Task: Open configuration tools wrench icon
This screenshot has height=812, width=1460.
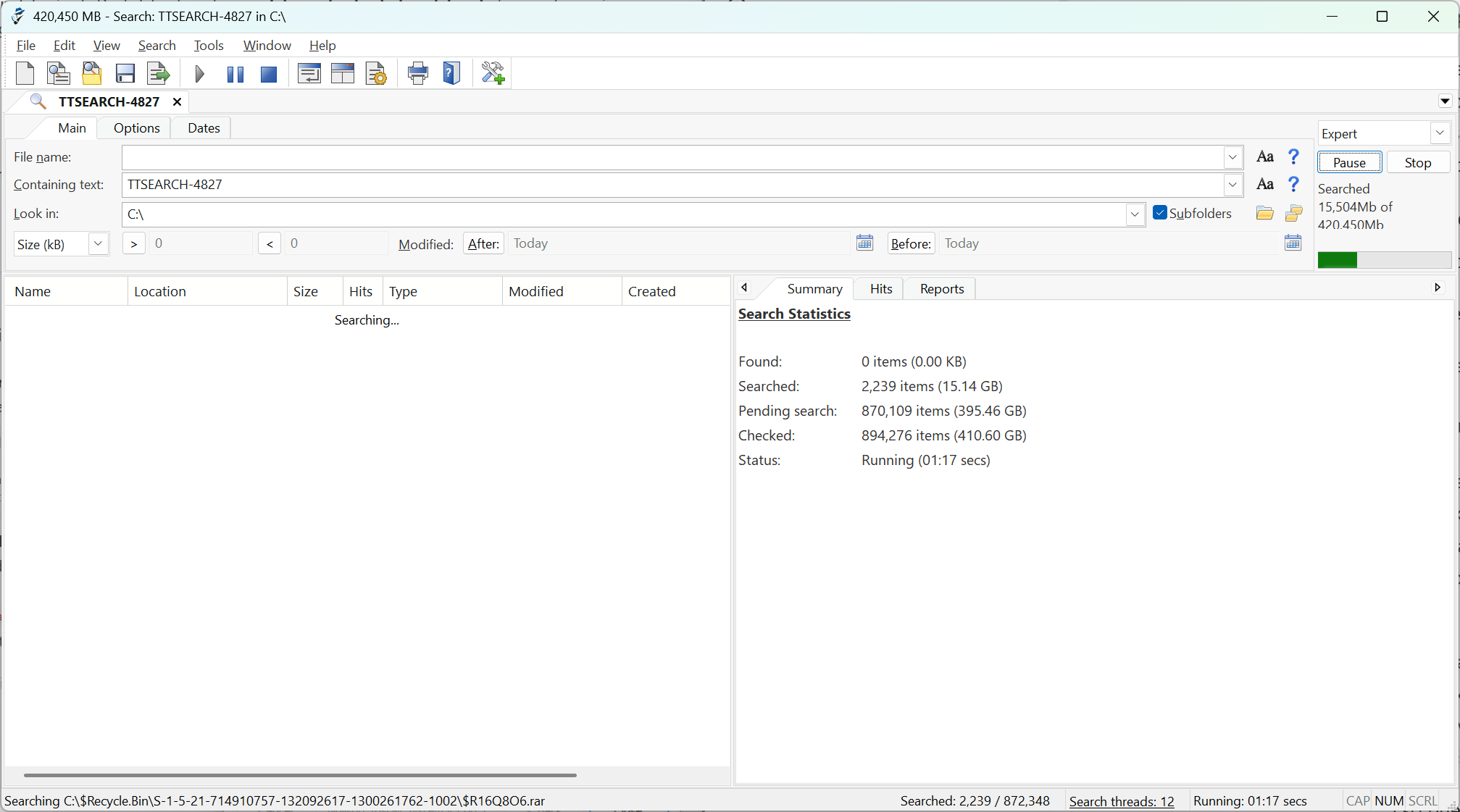Action: (493, 73)
